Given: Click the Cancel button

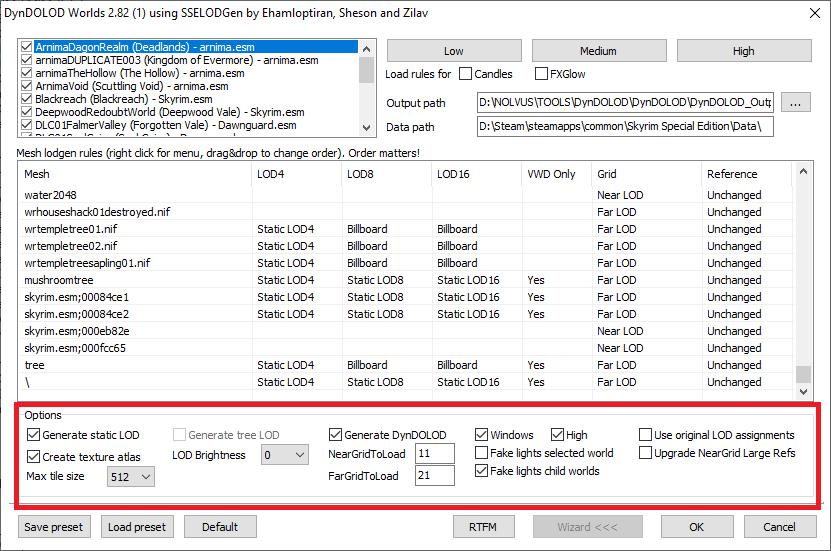Looking at the screenshot, I should 780,527.
